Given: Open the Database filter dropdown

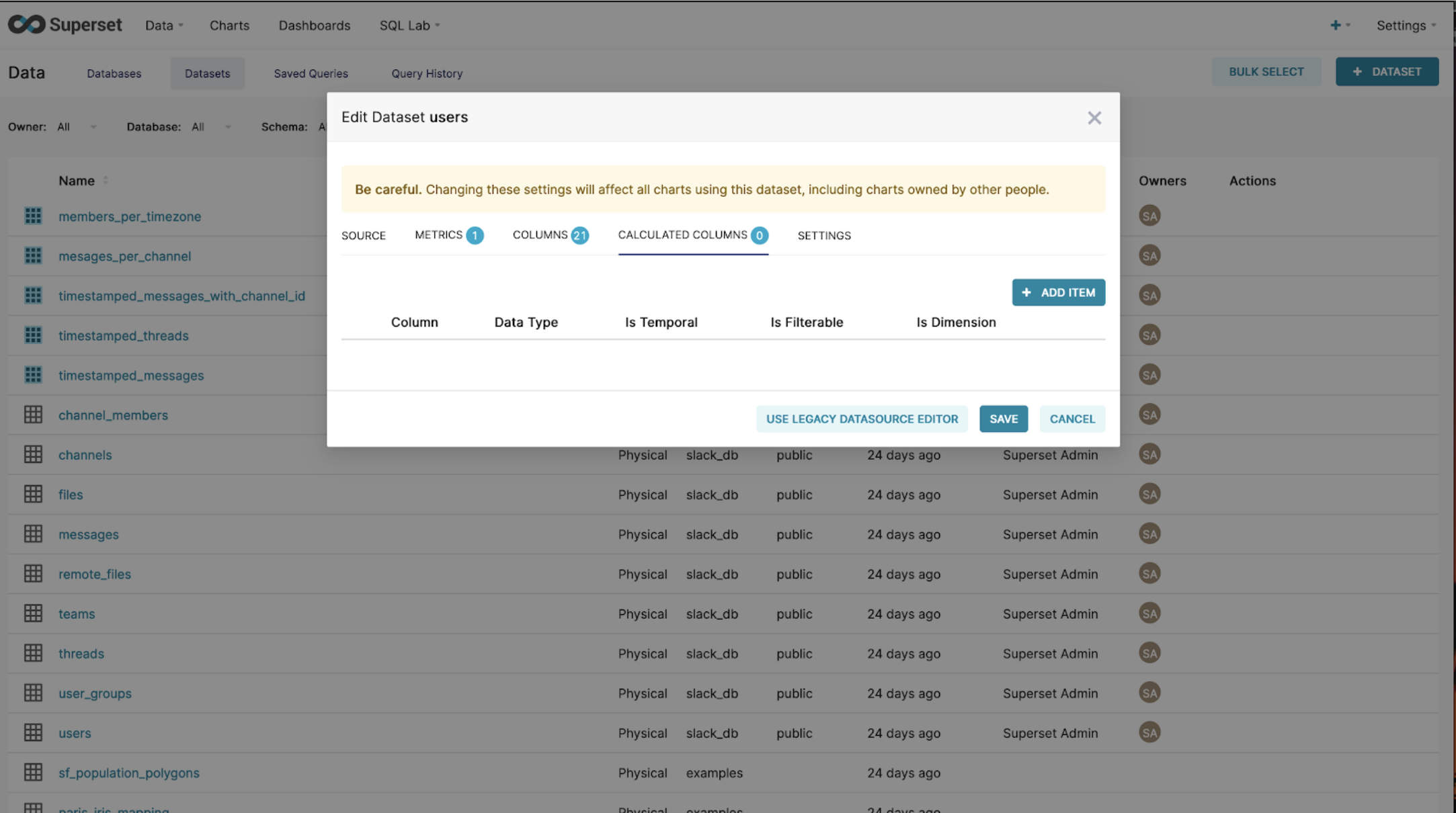Looking at the screenshot, I should (210, 127).
